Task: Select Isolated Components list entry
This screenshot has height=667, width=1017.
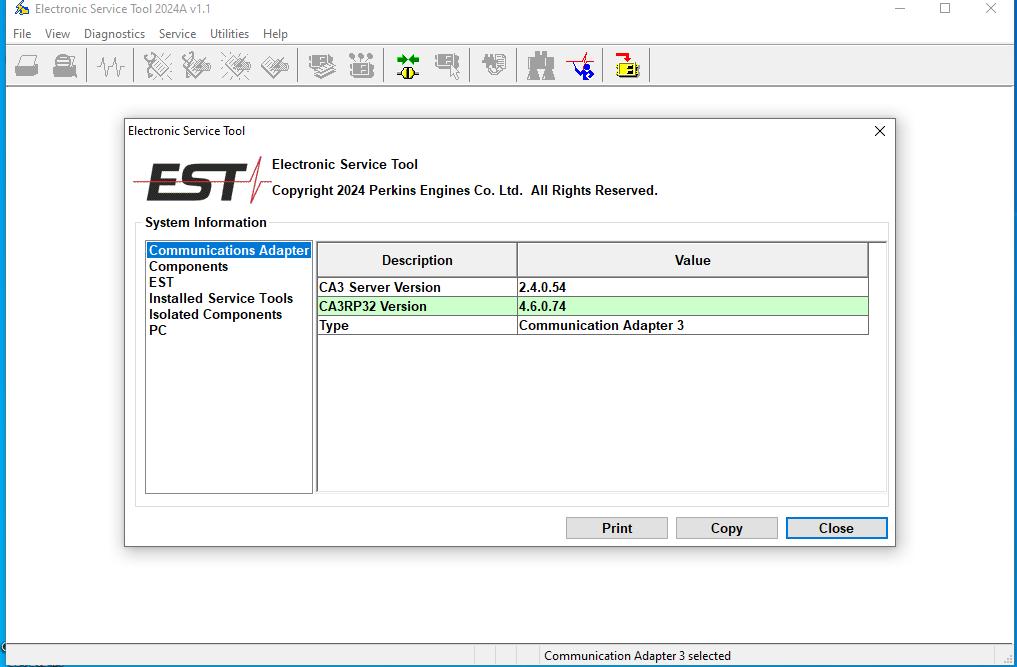Action: 215,315
